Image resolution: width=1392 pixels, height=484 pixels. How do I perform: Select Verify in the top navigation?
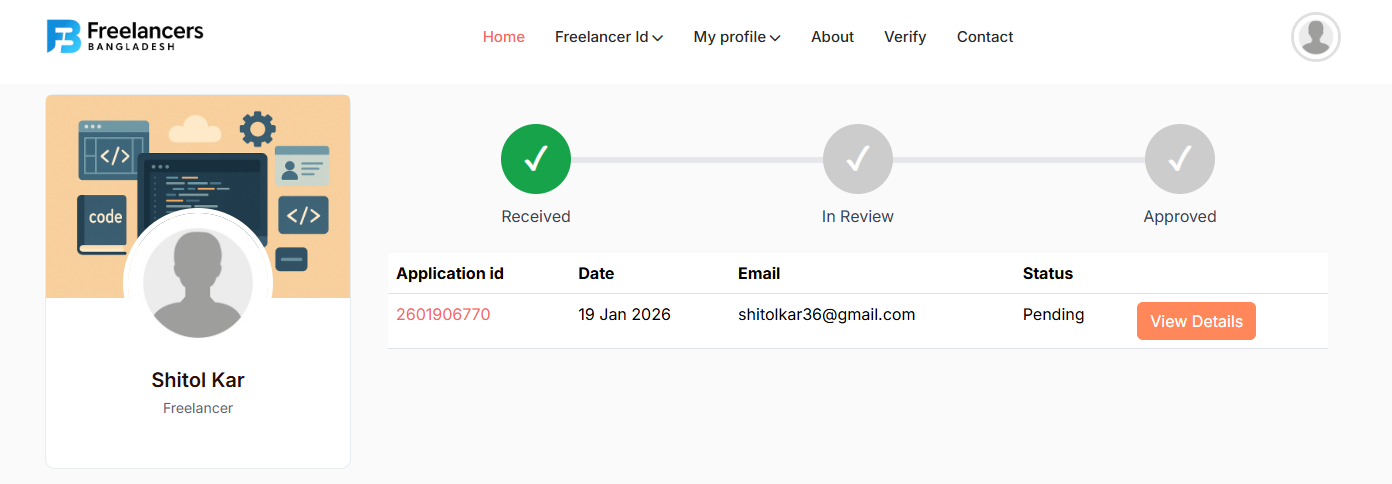pos(905,37)
